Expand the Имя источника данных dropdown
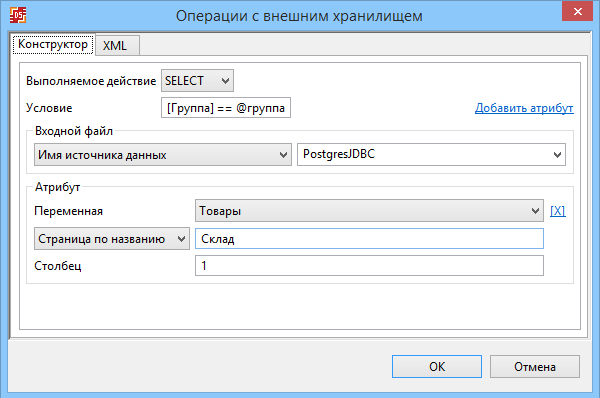Viewport: 600px width, 398px height. [163, 155]
